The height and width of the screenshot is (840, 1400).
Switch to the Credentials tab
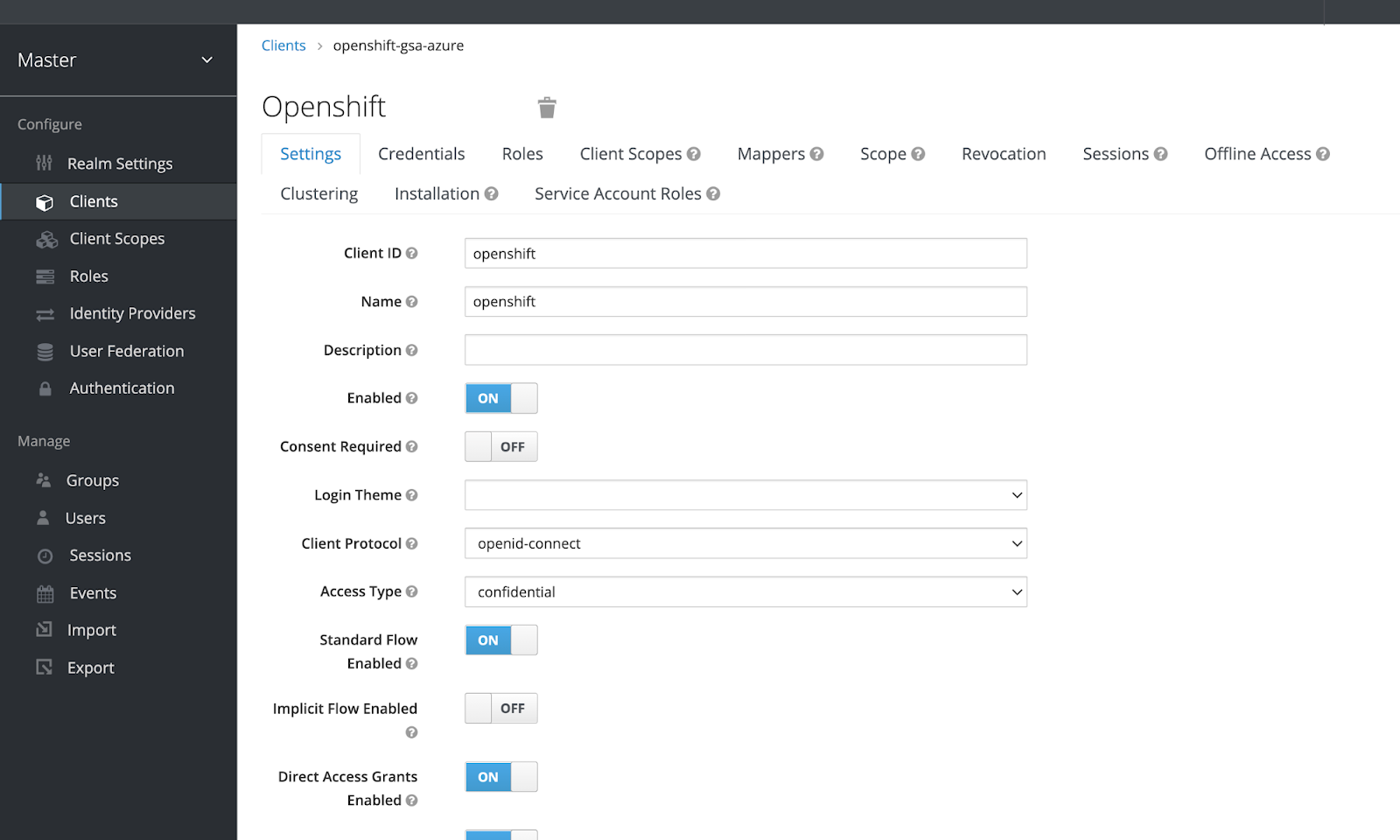[421, 153]
